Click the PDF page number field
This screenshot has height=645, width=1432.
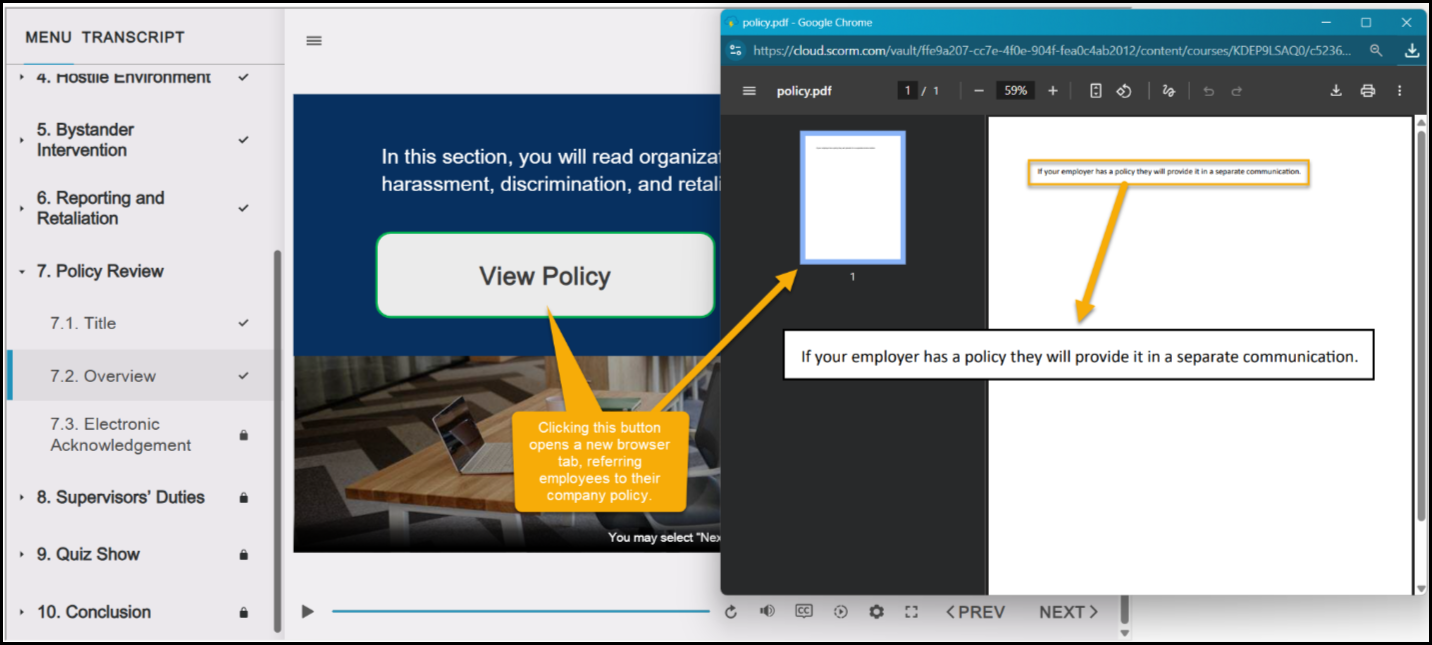908,91
